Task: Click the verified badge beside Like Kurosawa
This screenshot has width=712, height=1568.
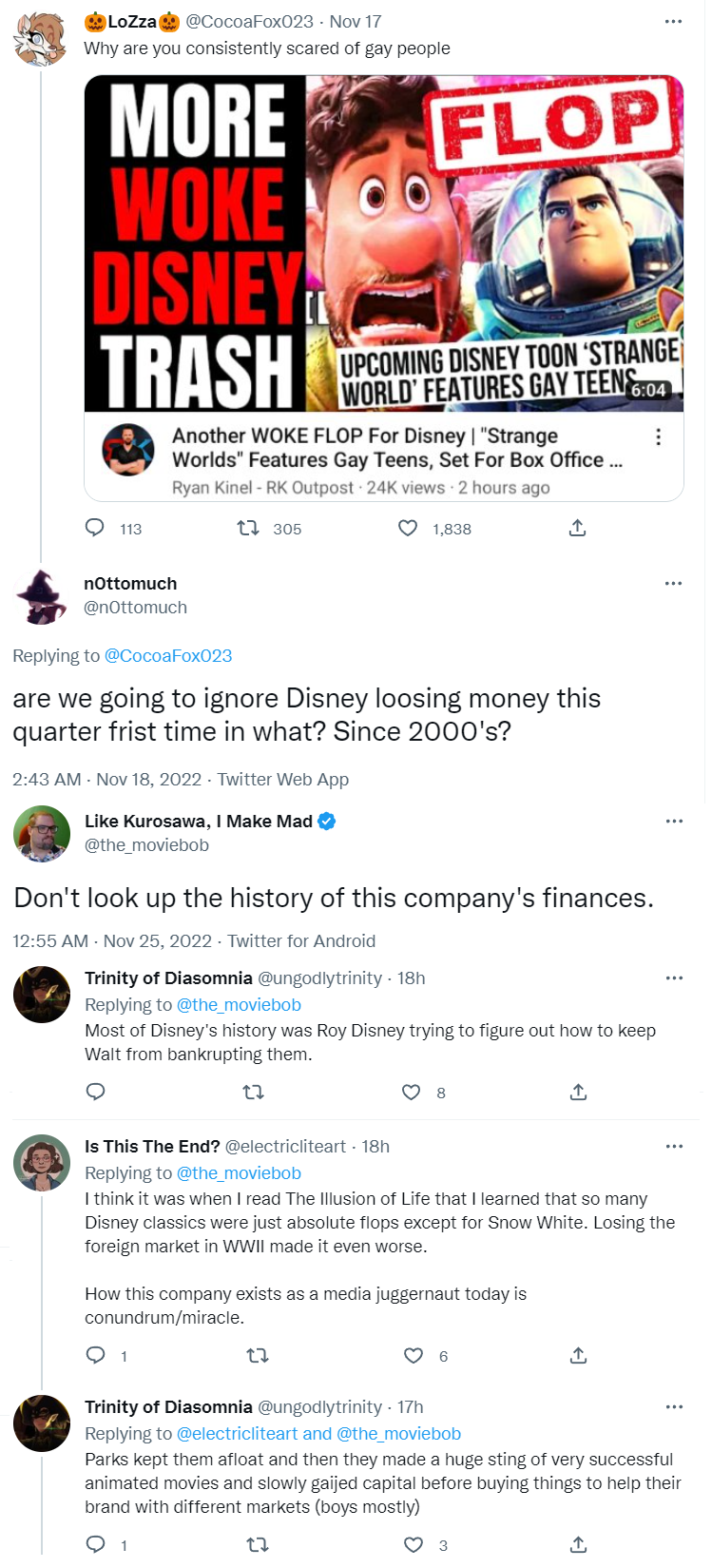Action: pos(326,821)
